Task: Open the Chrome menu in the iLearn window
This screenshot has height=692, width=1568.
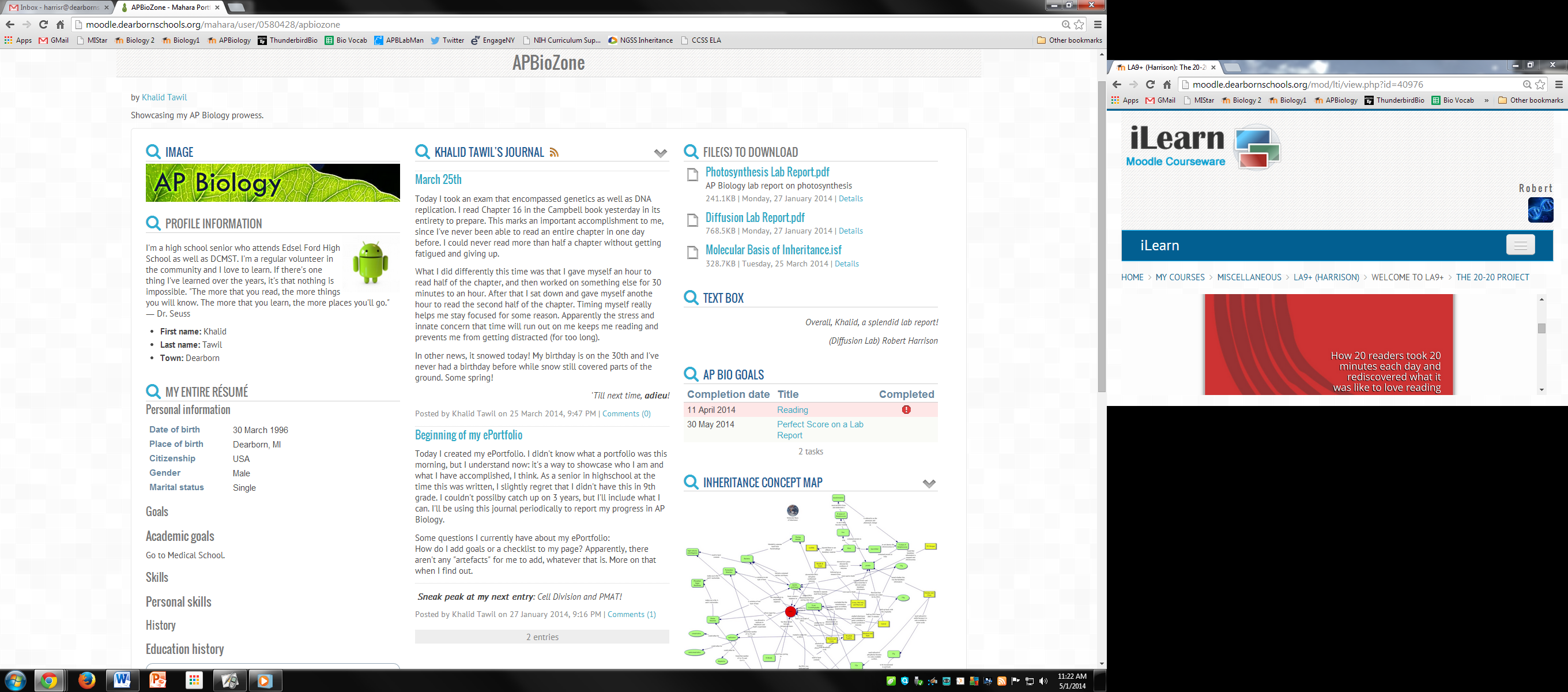Action: click(x=1559, y=85)
